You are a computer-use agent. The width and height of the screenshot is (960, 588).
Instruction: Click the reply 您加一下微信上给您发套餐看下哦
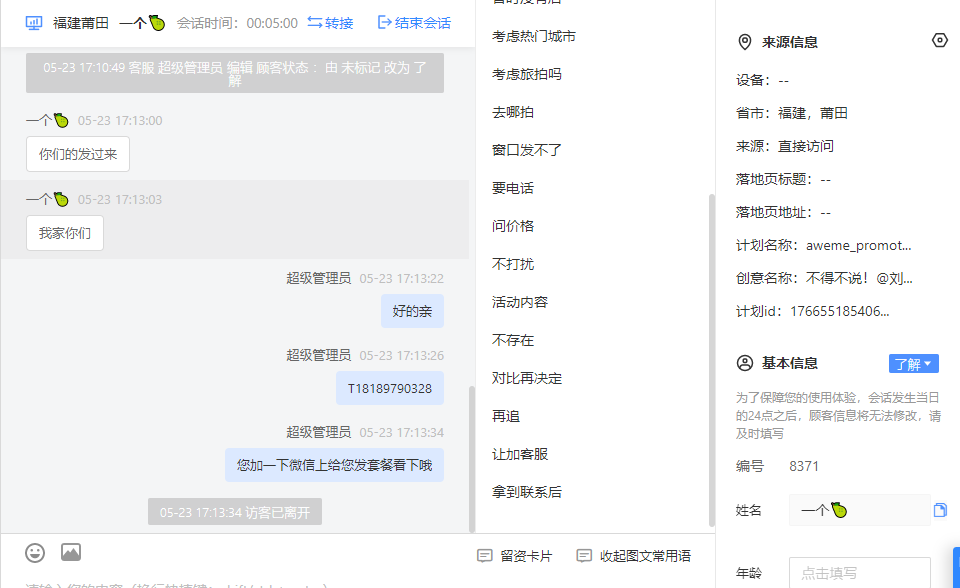(334, 465)
